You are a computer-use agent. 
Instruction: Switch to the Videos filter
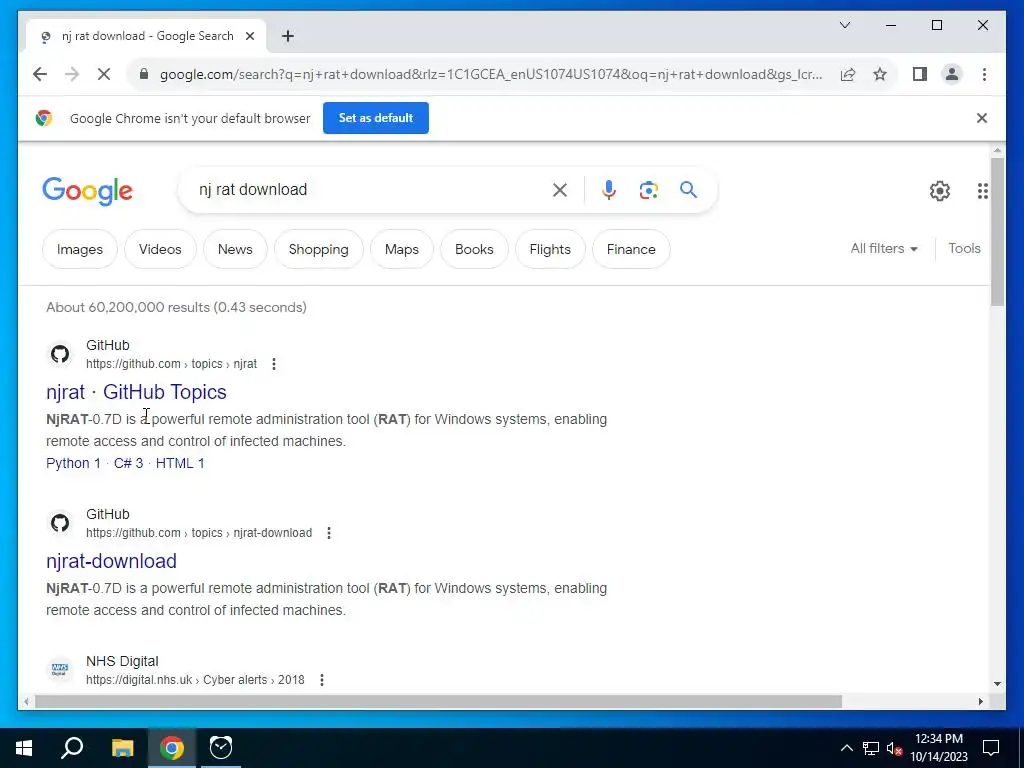point(160,249)
